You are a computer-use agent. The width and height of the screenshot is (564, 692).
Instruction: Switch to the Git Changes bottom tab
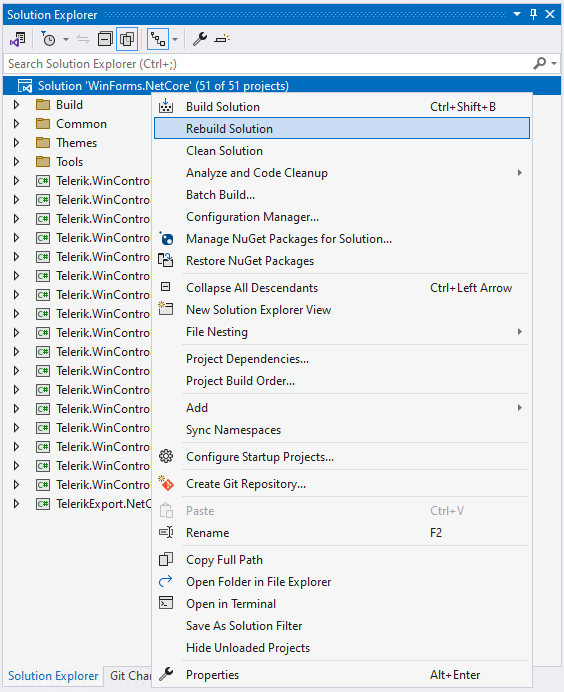[x=130, y=676]
